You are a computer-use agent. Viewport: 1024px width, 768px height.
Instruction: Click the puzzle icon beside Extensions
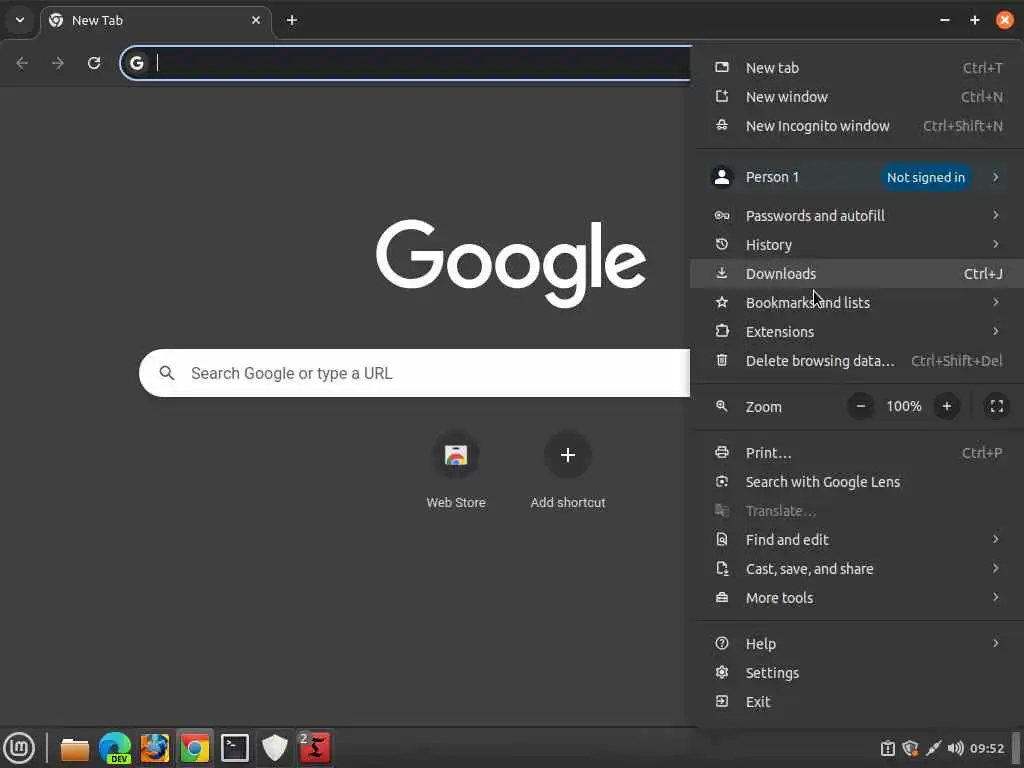point(722,331)
